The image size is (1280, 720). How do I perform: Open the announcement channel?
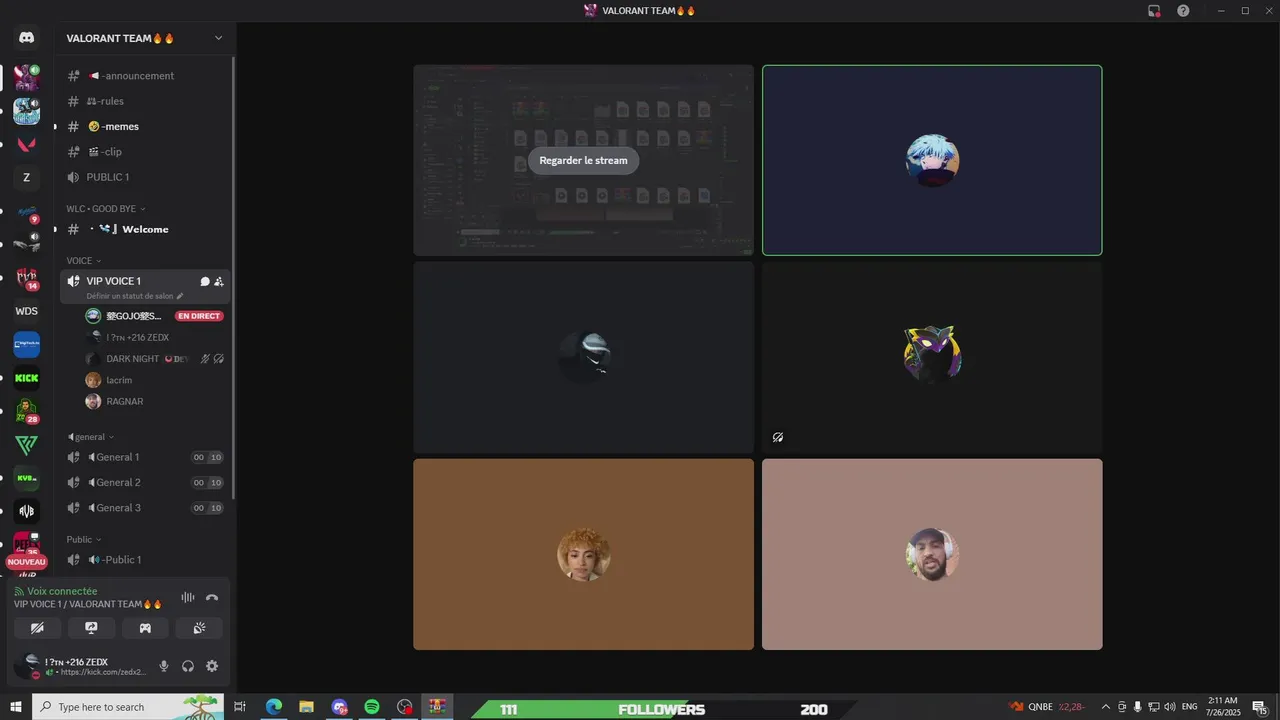pos(145,76)
